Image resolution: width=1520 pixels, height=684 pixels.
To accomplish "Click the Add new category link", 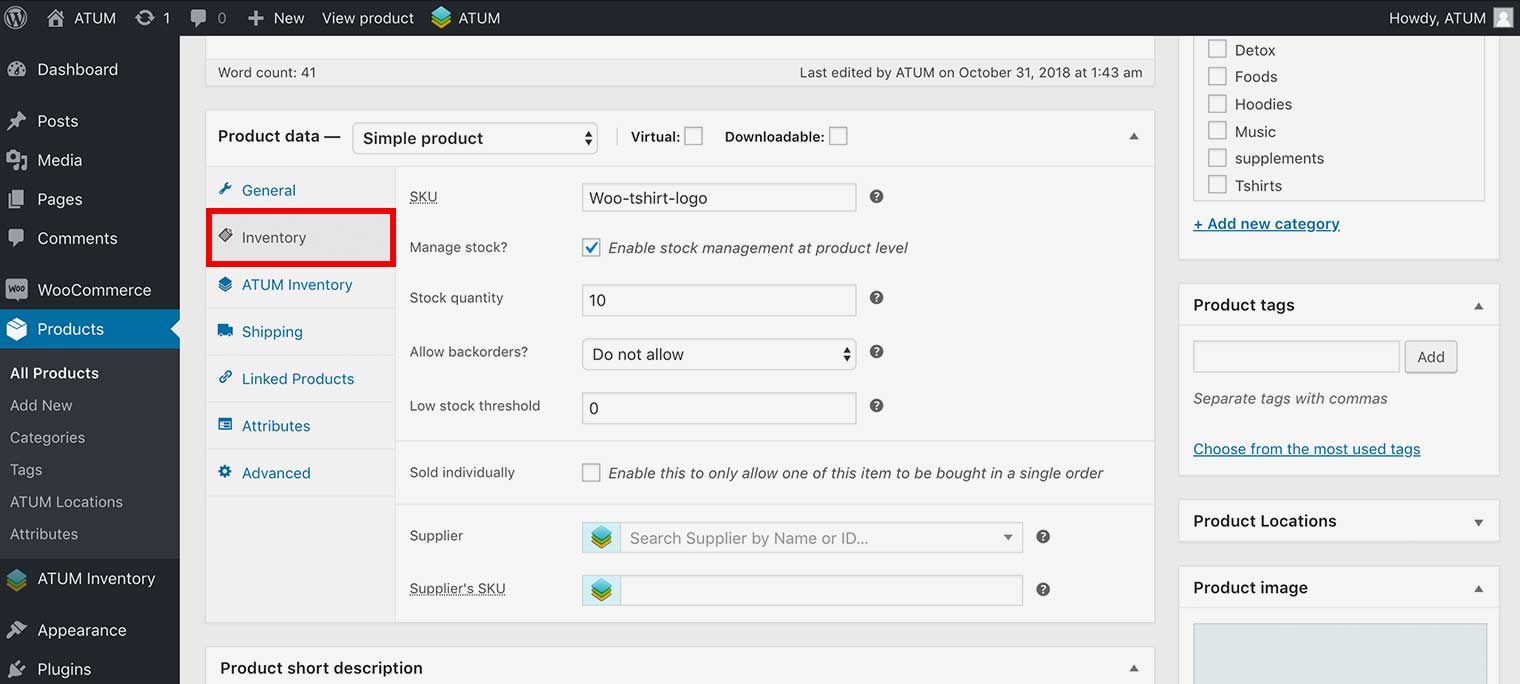I will 1266,224.
